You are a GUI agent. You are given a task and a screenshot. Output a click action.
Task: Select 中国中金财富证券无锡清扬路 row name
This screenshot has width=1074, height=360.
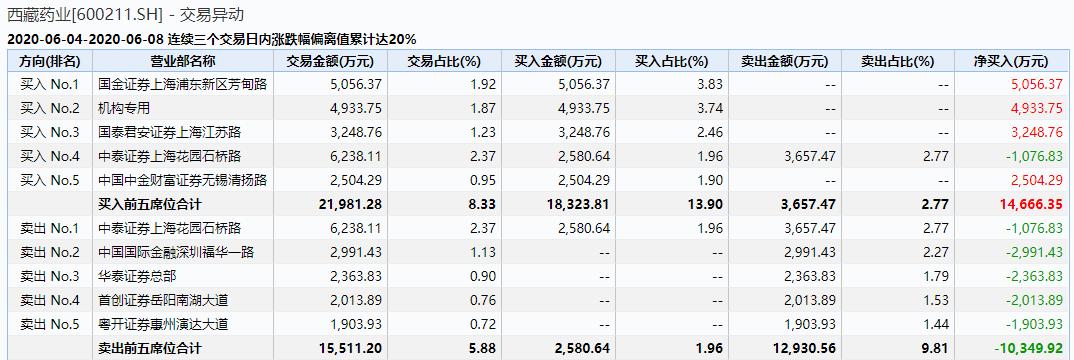[183, 181]
